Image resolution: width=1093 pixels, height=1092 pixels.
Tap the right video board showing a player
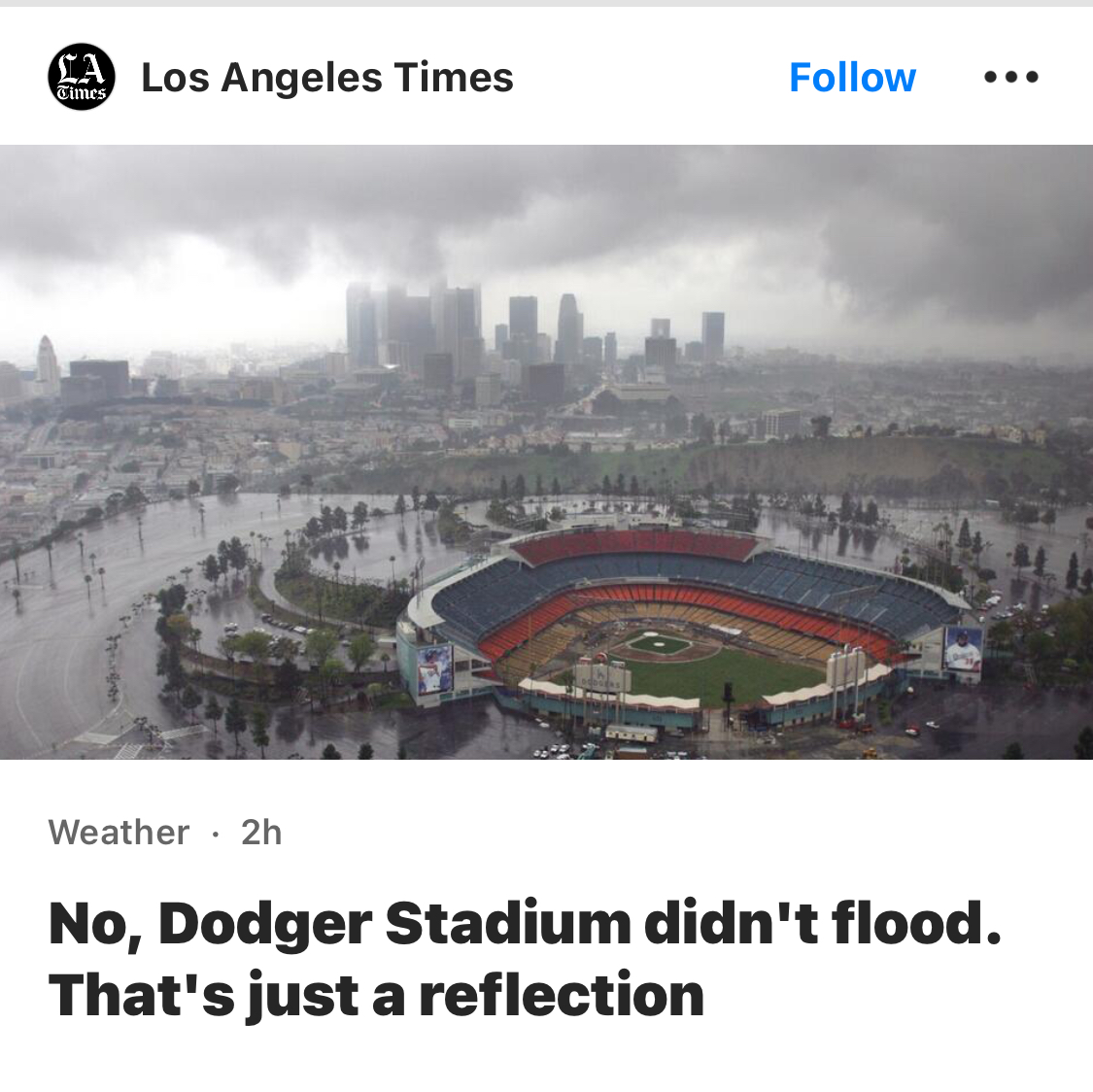[x=963, y=650]
